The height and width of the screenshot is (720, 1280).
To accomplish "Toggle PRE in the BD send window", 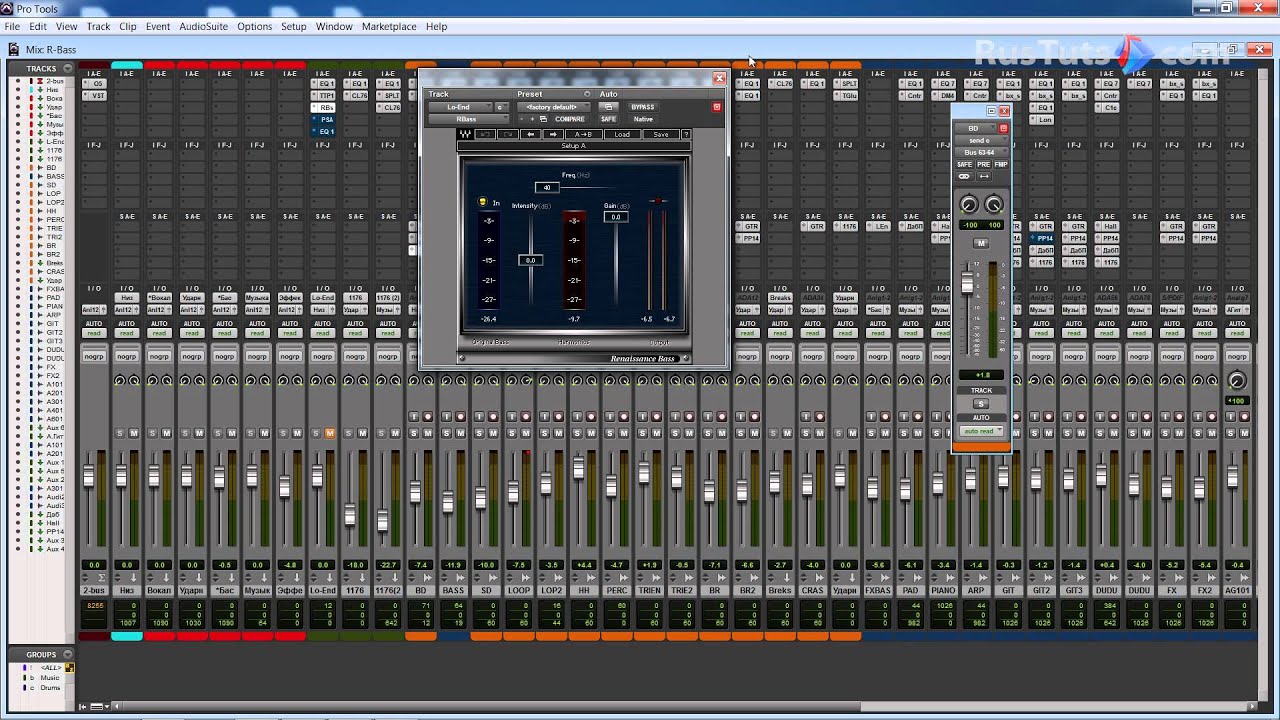I will [x=984, y=164].
